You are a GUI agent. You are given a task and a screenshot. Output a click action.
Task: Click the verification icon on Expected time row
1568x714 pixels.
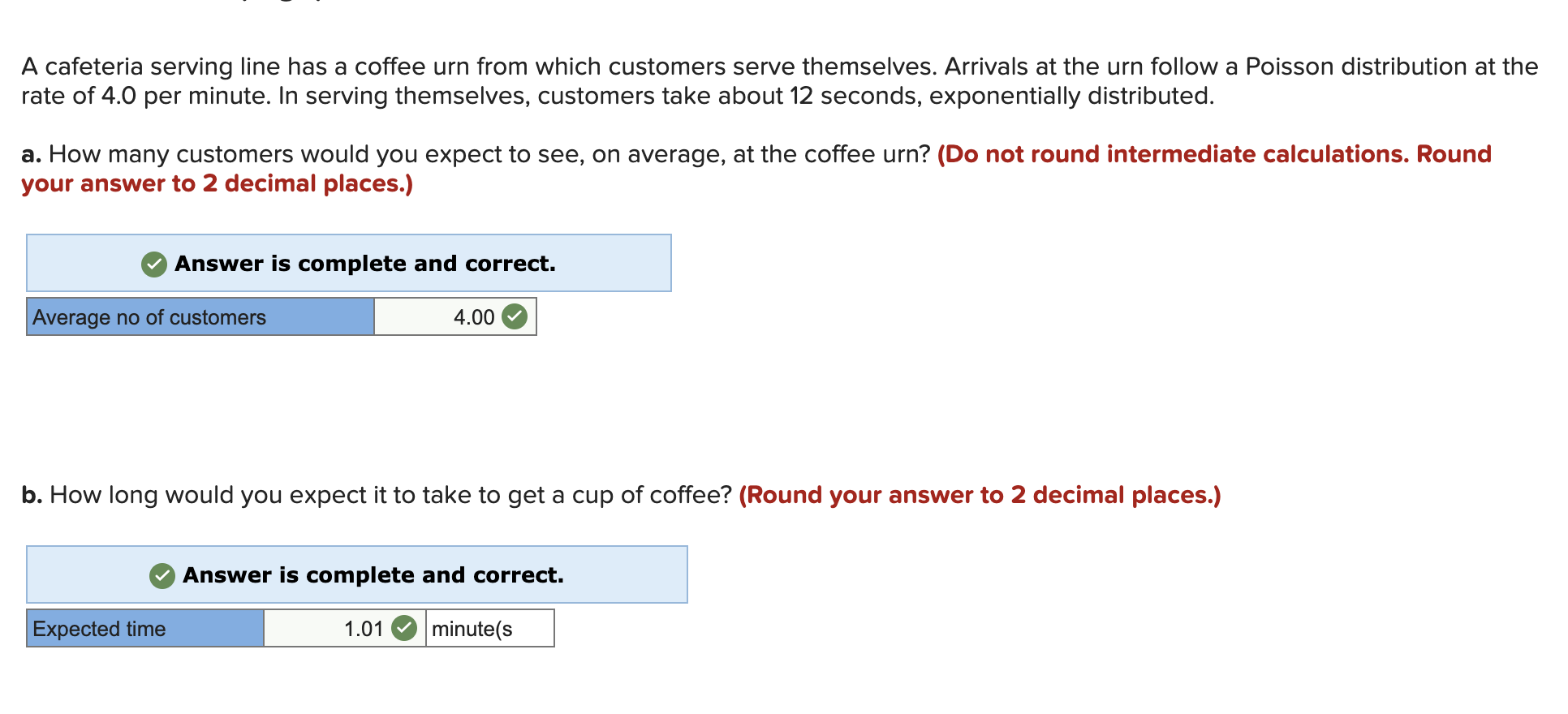(405, 628)
